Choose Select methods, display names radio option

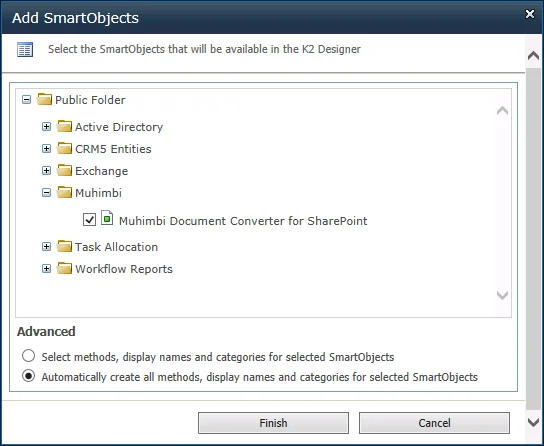point(28,356)
